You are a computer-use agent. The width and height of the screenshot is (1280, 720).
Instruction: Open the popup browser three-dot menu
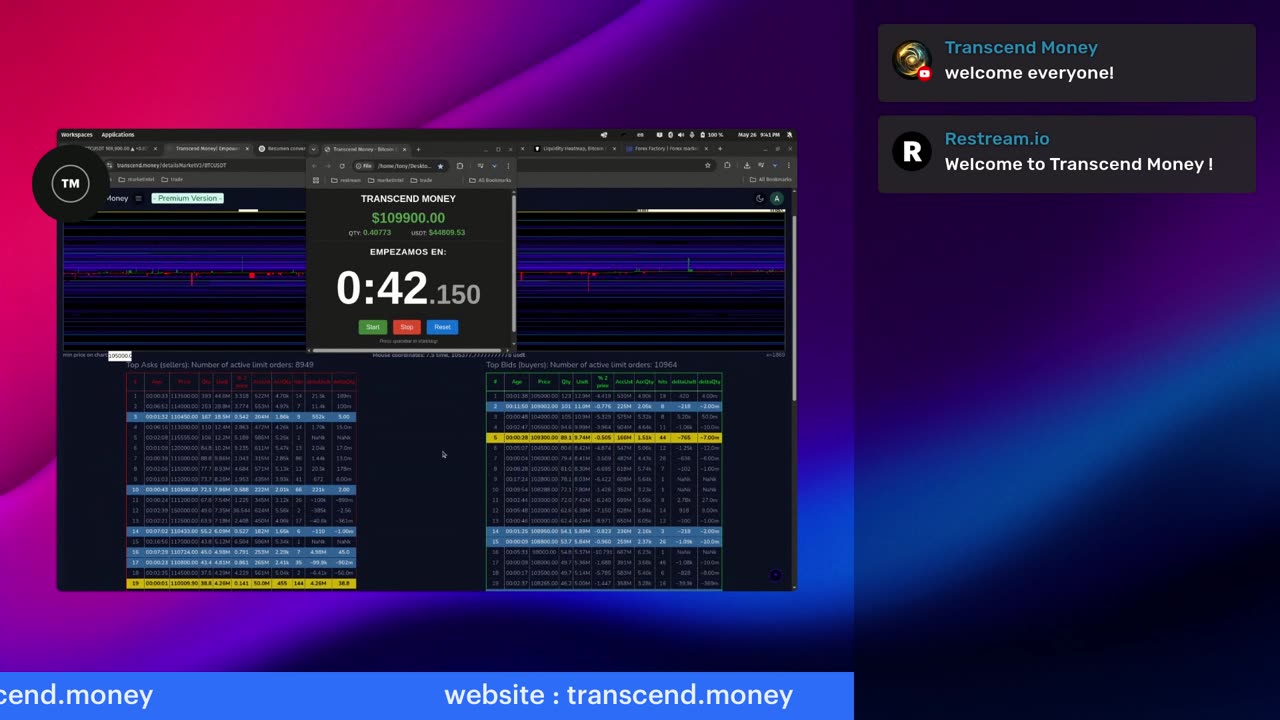(508, 166)
